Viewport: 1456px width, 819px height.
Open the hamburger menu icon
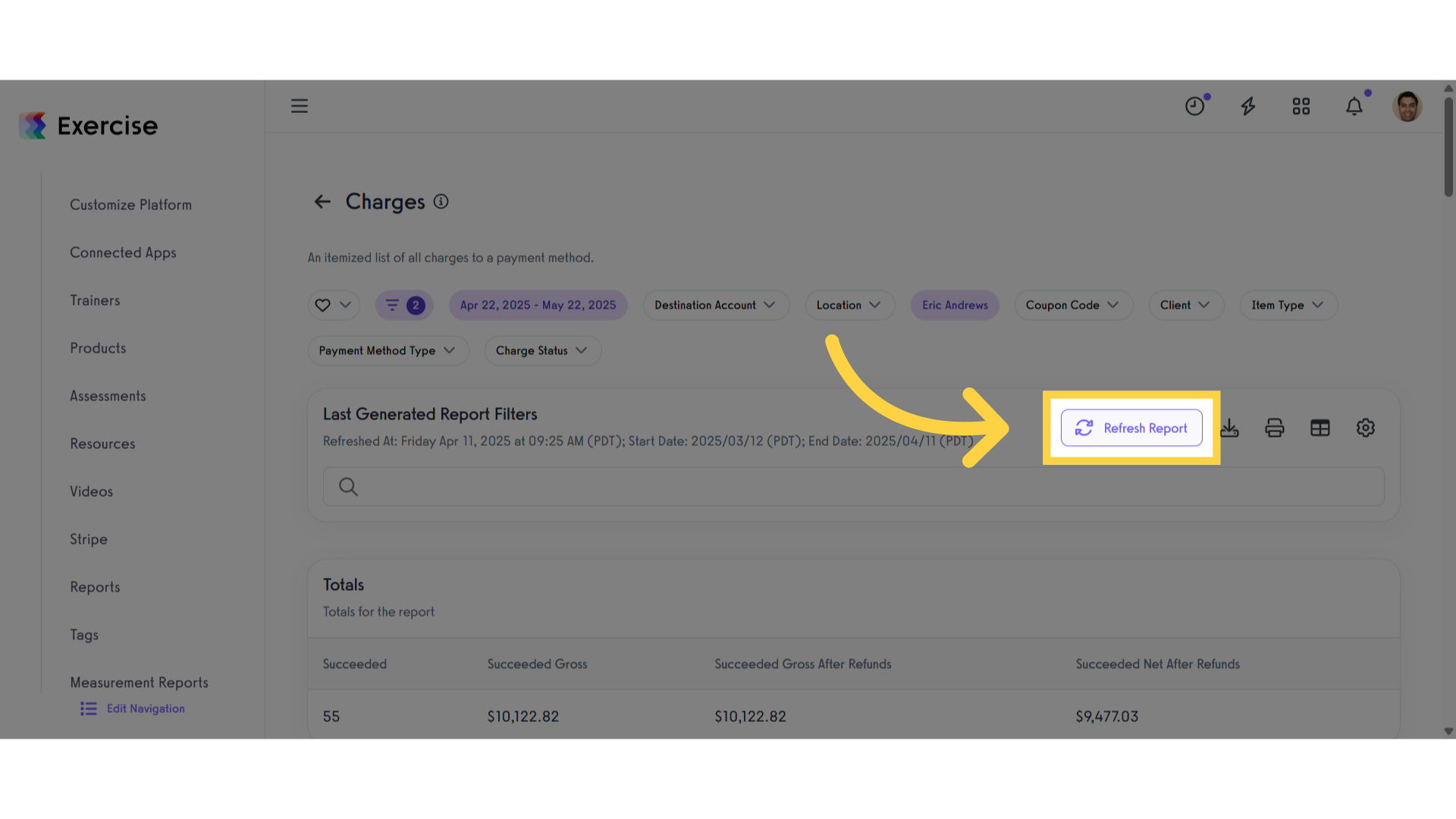[300, 106]
